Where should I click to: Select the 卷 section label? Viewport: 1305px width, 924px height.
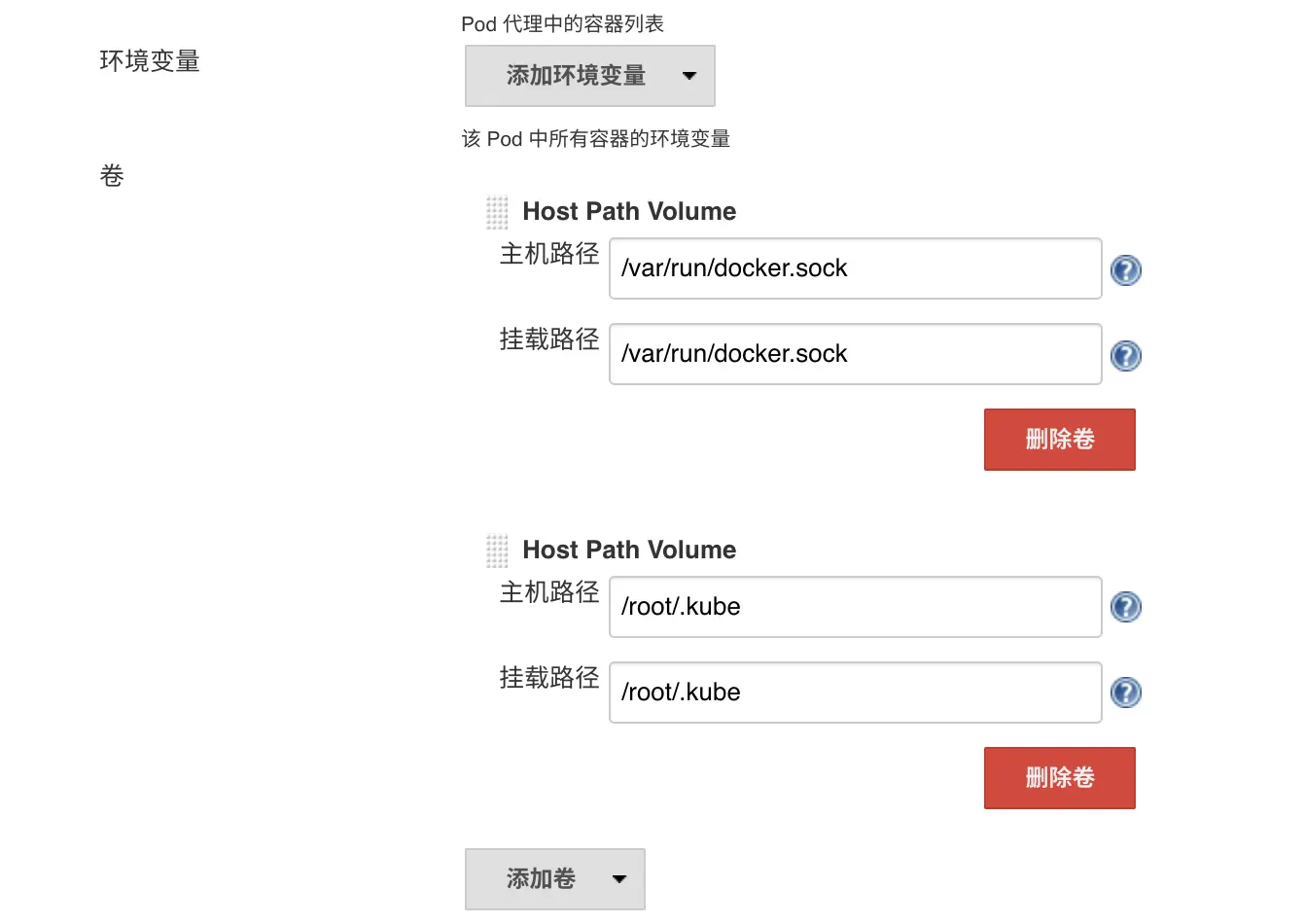[112, 175]
